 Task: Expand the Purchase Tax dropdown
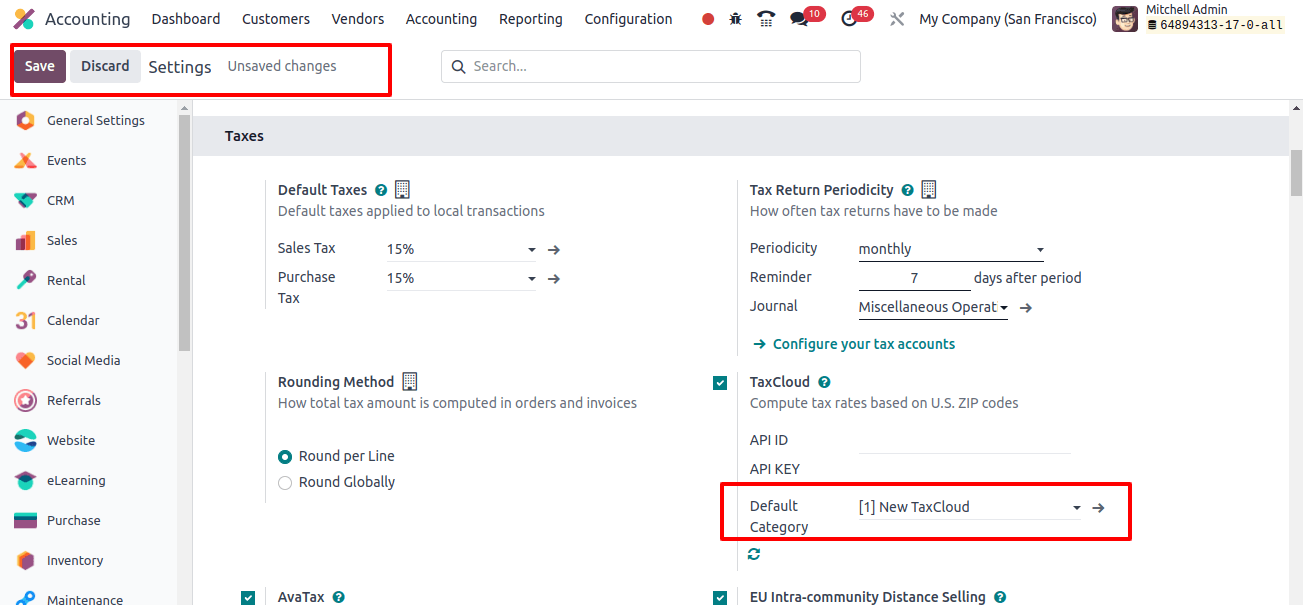pos(462,279)
